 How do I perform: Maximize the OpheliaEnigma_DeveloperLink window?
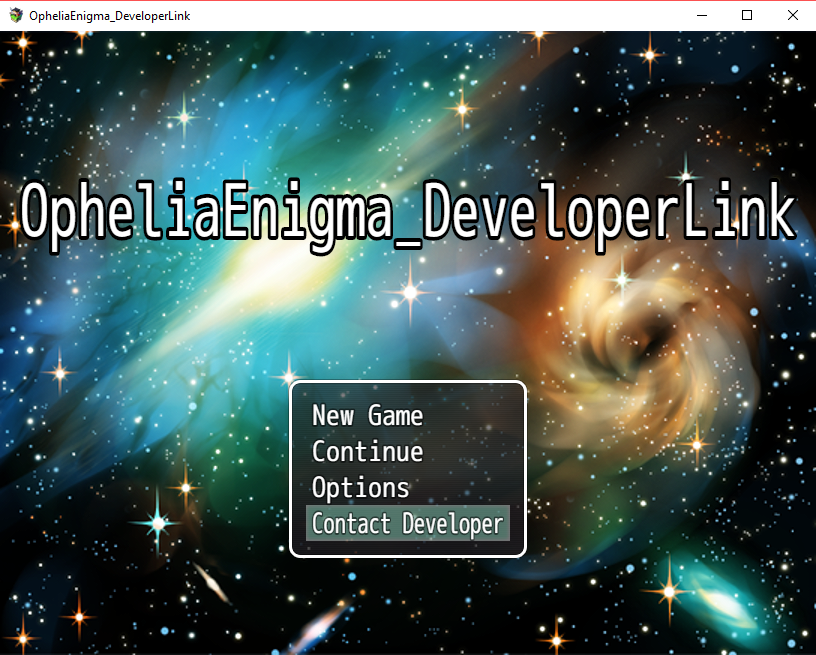(747, 16)
